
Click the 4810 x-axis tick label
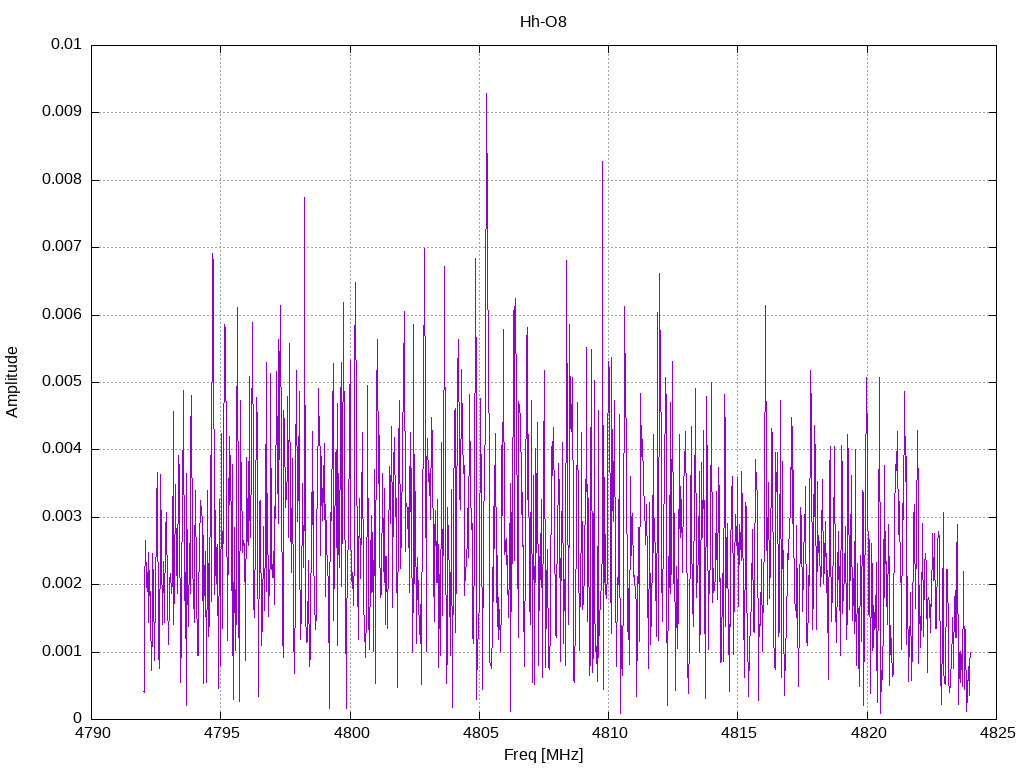coord(609,733)
